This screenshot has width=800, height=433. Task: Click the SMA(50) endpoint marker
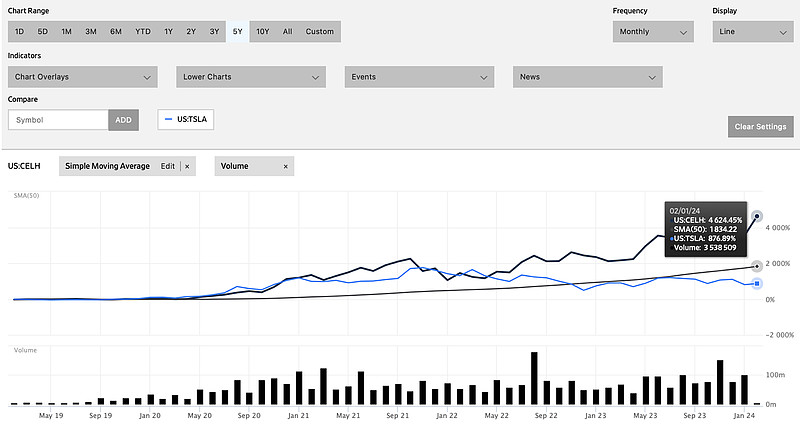pos(757,265)
